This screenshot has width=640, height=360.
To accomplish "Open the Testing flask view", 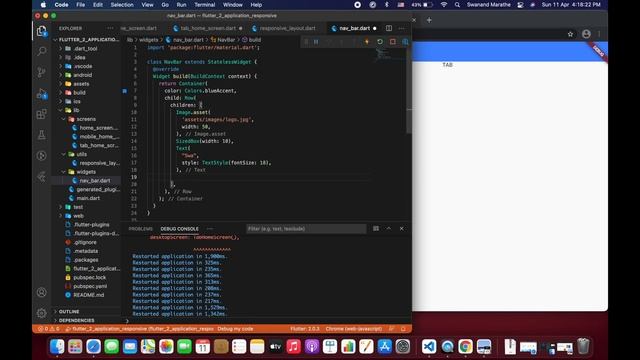I will (42, 135).
